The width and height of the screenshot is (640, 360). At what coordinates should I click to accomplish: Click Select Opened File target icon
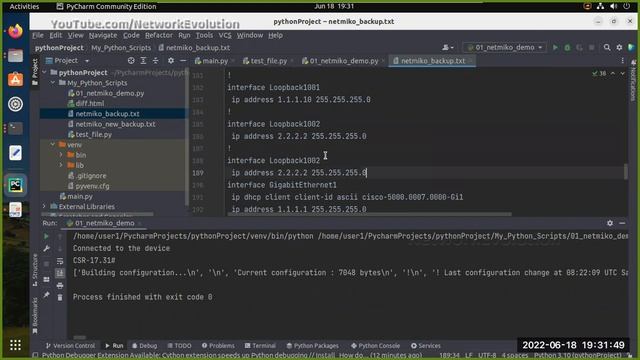[131, 61]
